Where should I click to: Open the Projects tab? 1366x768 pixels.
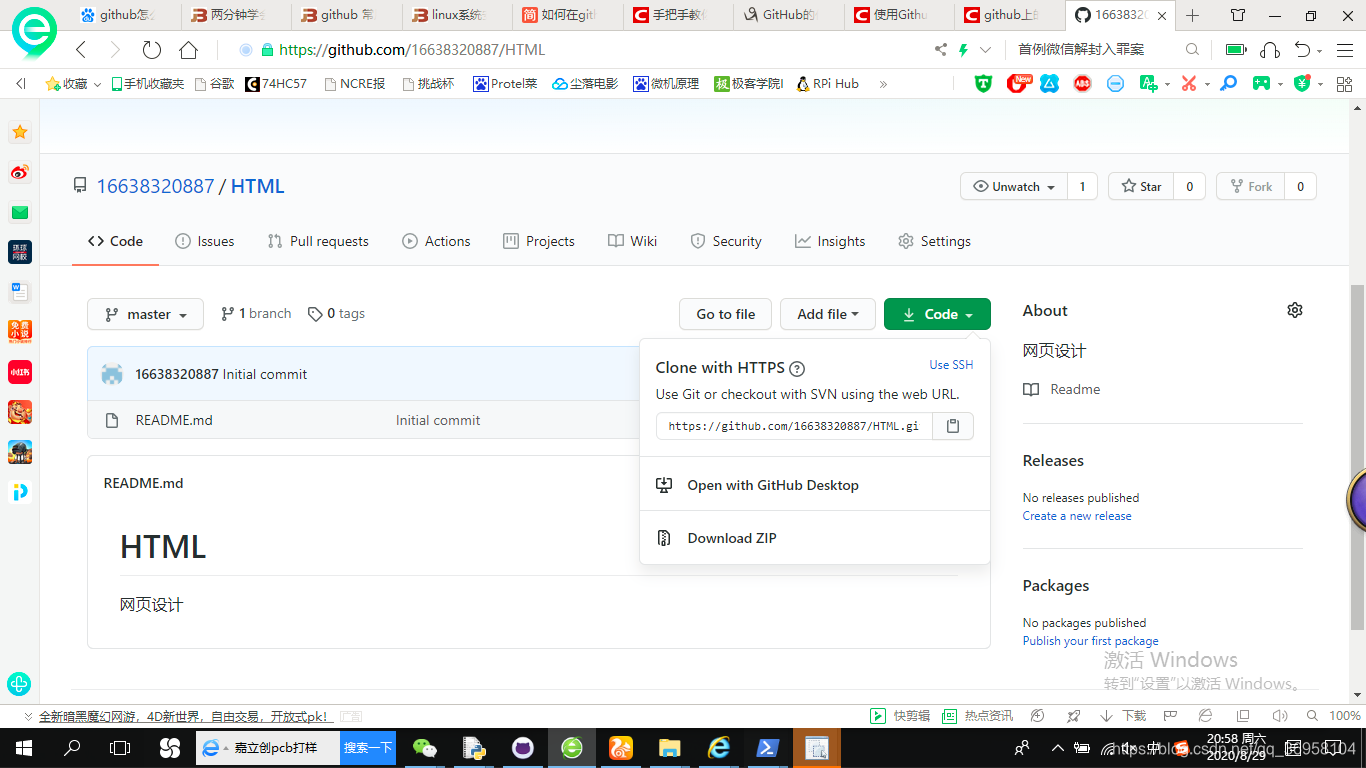click(539, 241)
